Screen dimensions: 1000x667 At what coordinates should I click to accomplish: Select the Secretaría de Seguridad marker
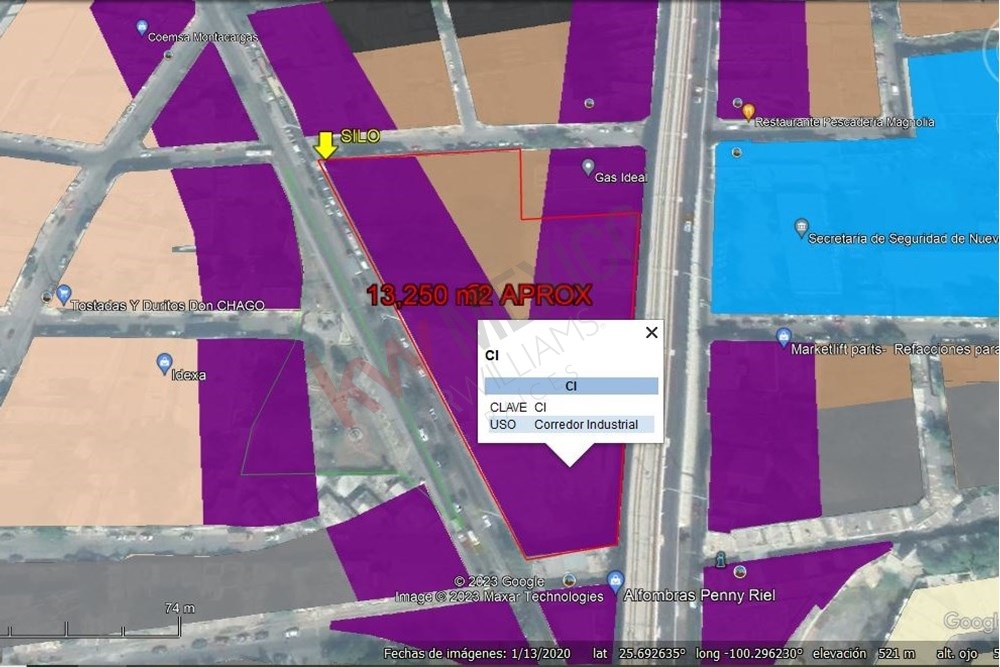(801, 228)
